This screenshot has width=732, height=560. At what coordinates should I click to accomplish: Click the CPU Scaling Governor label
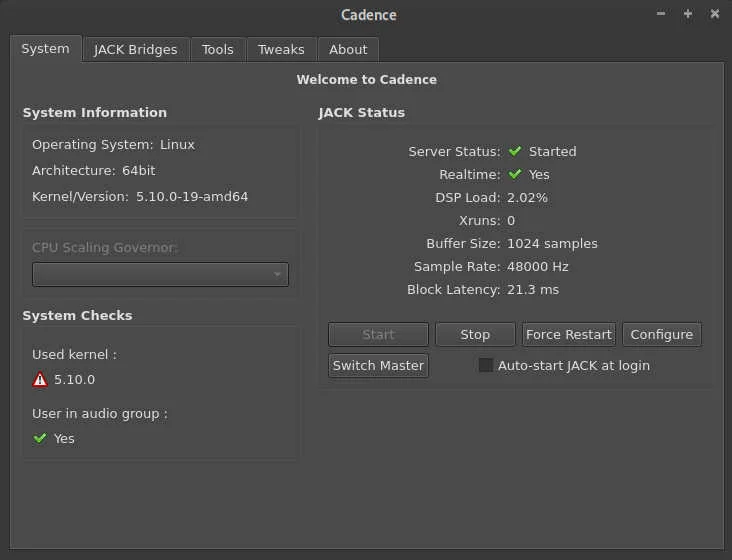pos(105,247)
